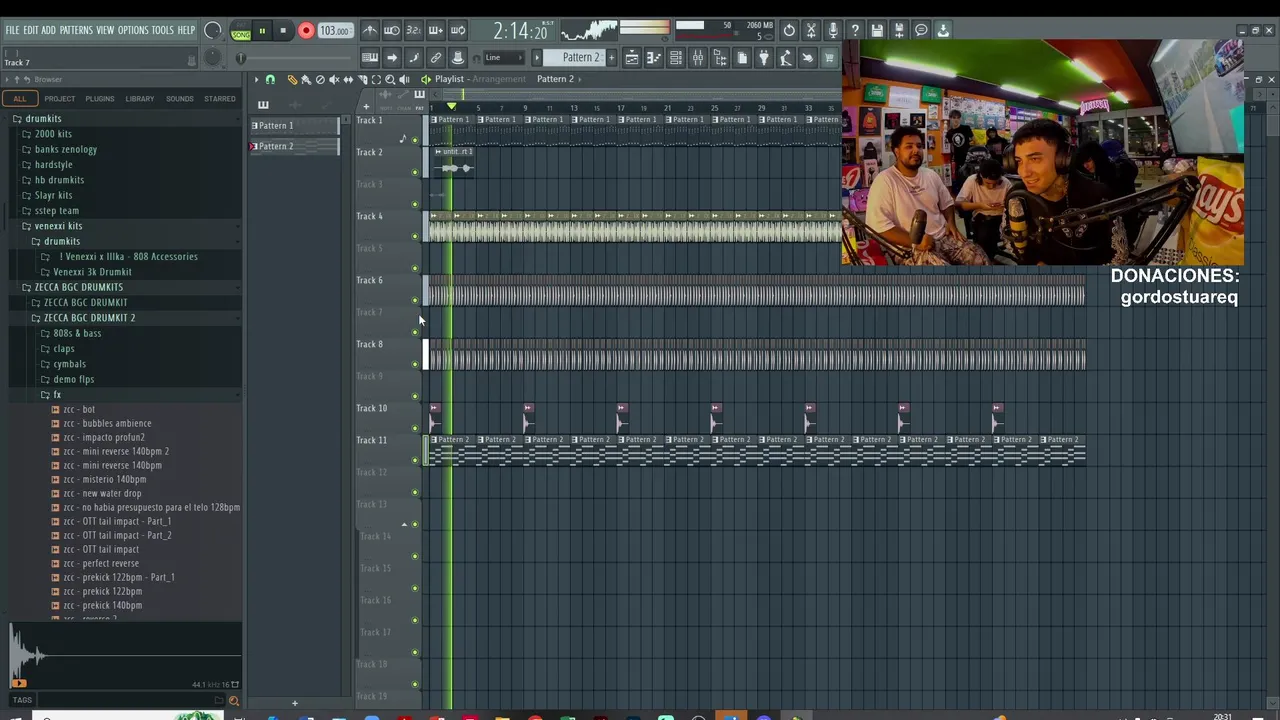The width and height of the screenshot is (1280, 720).
Task: Open the Playlist view icon
Action: point(632,58)
